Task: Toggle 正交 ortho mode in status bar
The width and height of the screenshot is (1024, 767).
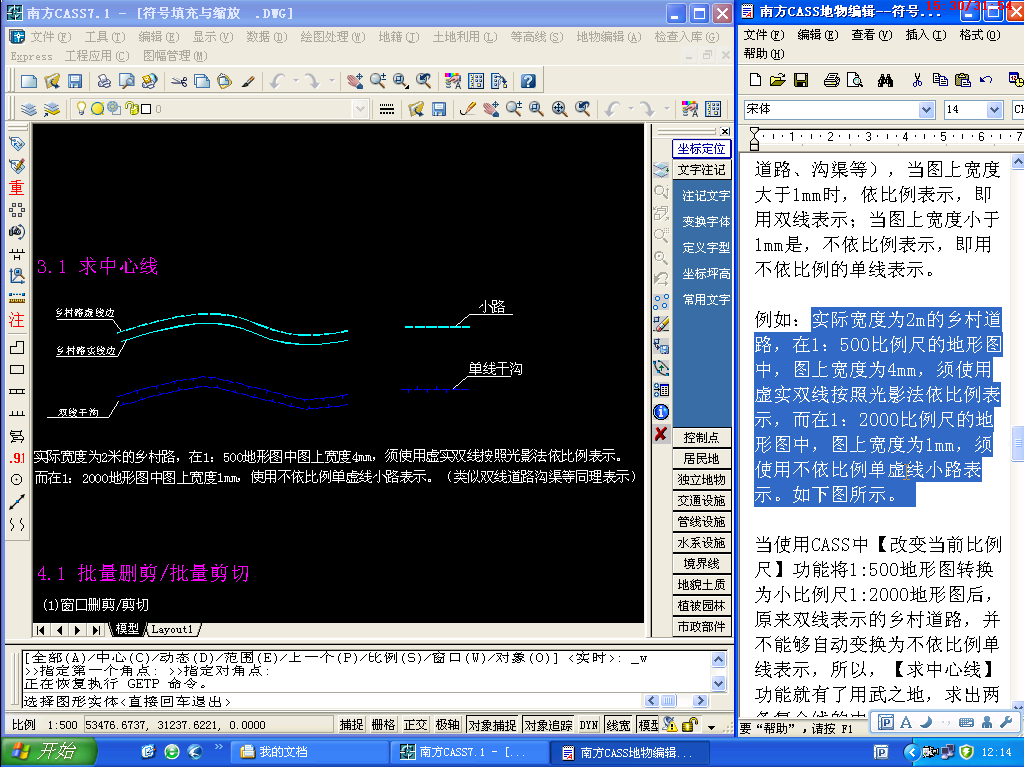Action: tap(415, 725)
